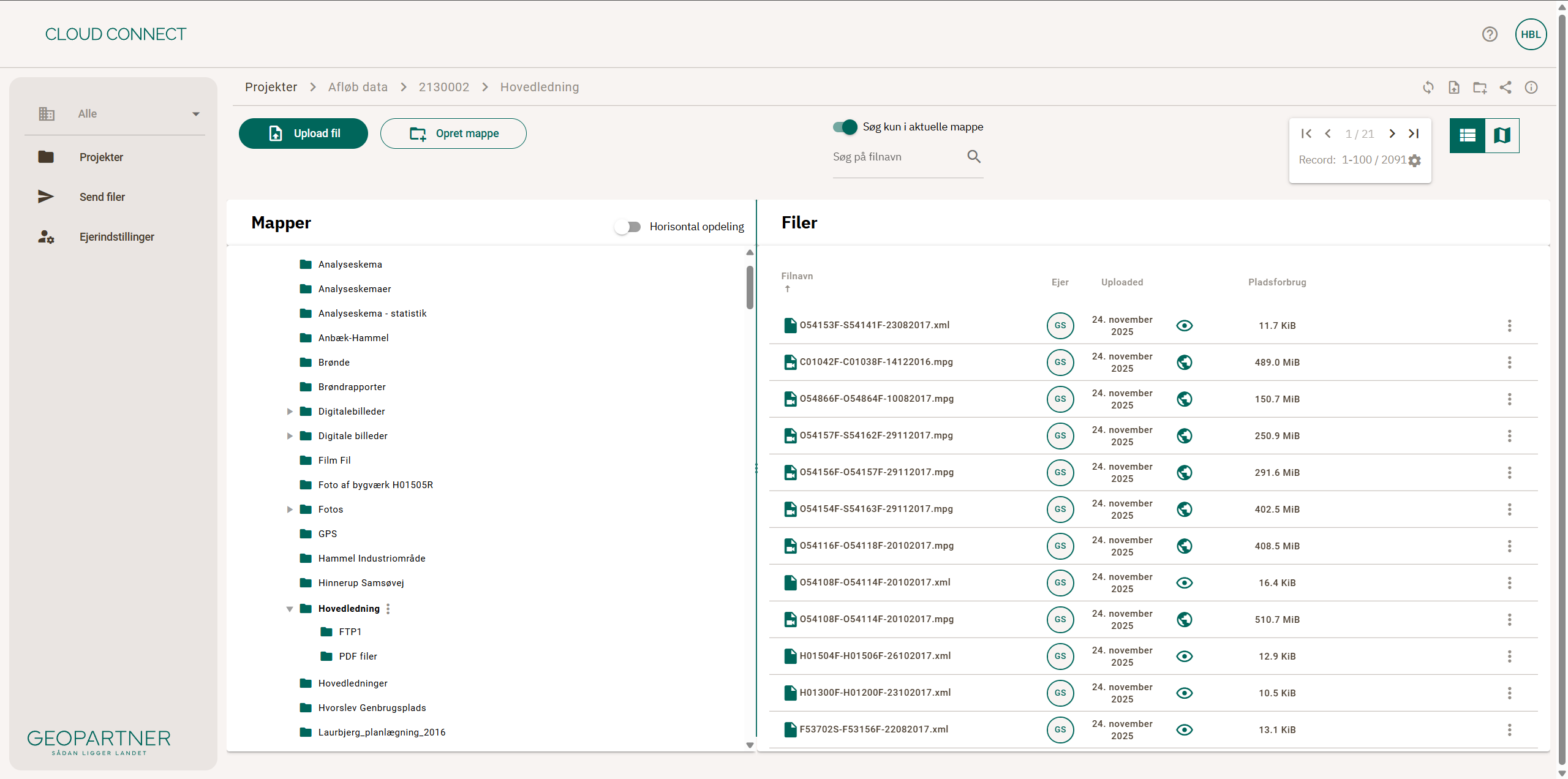This screenshot has height=779, width=1568.
Task: Sort by Filnavn column header
Action: (x=797, y=276)
